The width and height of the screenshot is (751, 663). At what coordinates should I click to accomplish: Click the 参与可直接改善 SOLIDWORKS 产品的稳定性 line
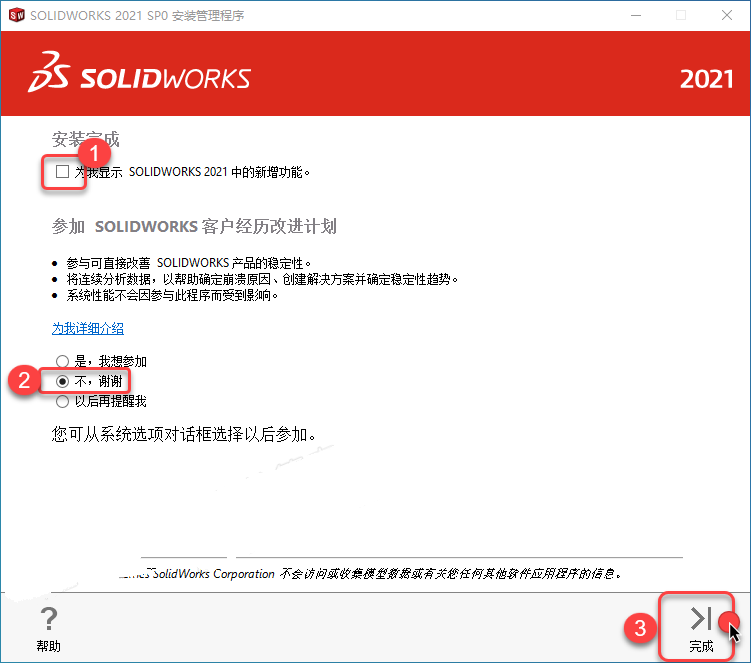pyautogui.click(x=189, y=263)
